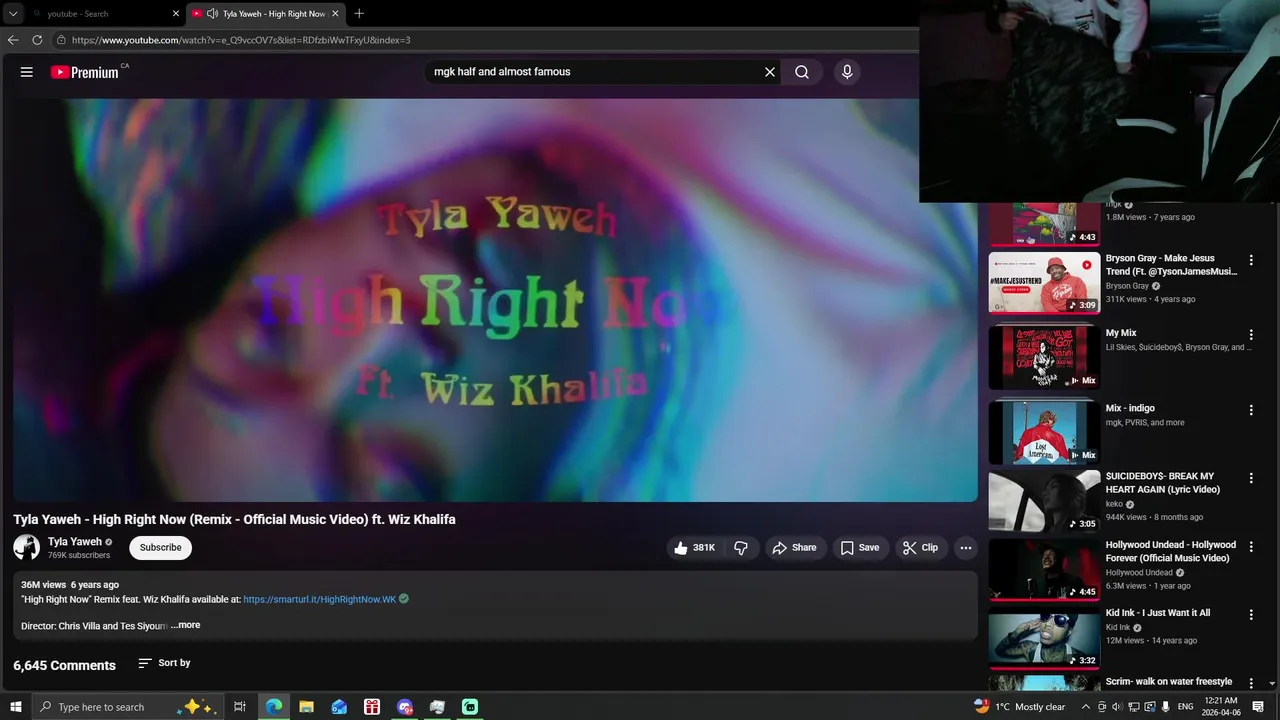Mute the tab via speaker icon

212,14
